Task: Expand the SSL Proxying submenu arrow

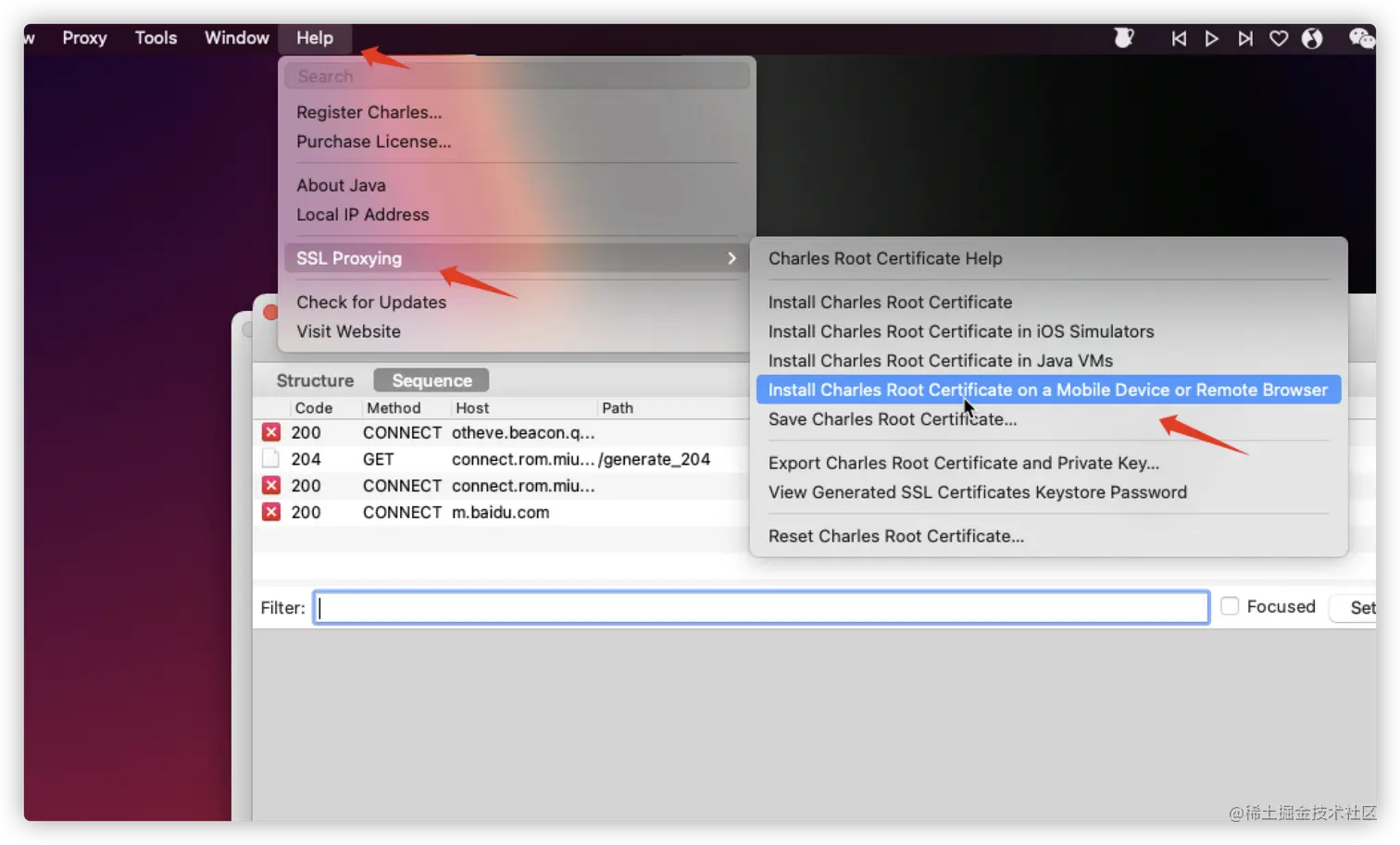Action: (x=731, y=258)
